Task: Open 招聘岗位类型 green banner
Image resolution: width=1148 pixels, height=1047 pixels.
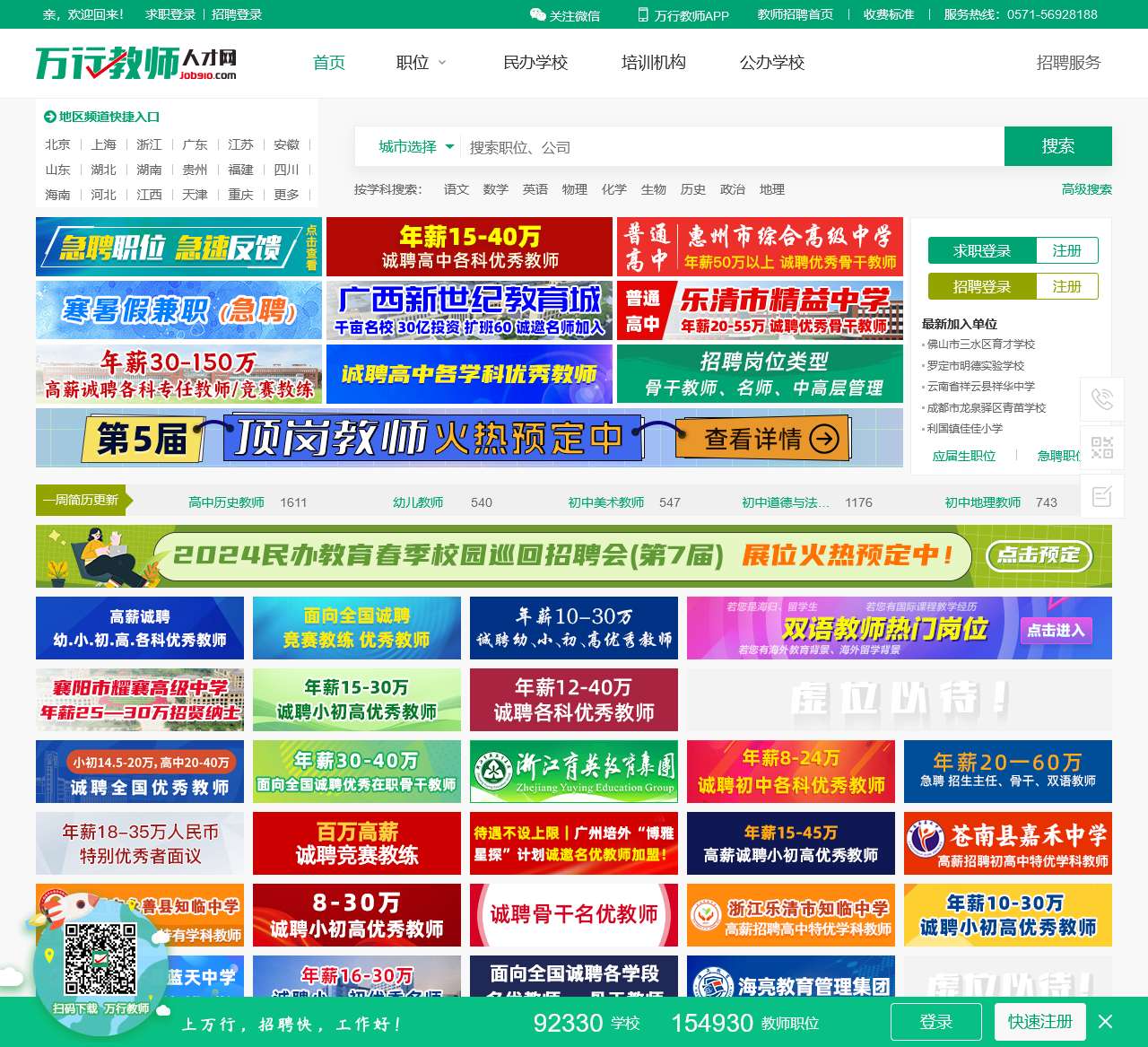Action: (760, 374)
